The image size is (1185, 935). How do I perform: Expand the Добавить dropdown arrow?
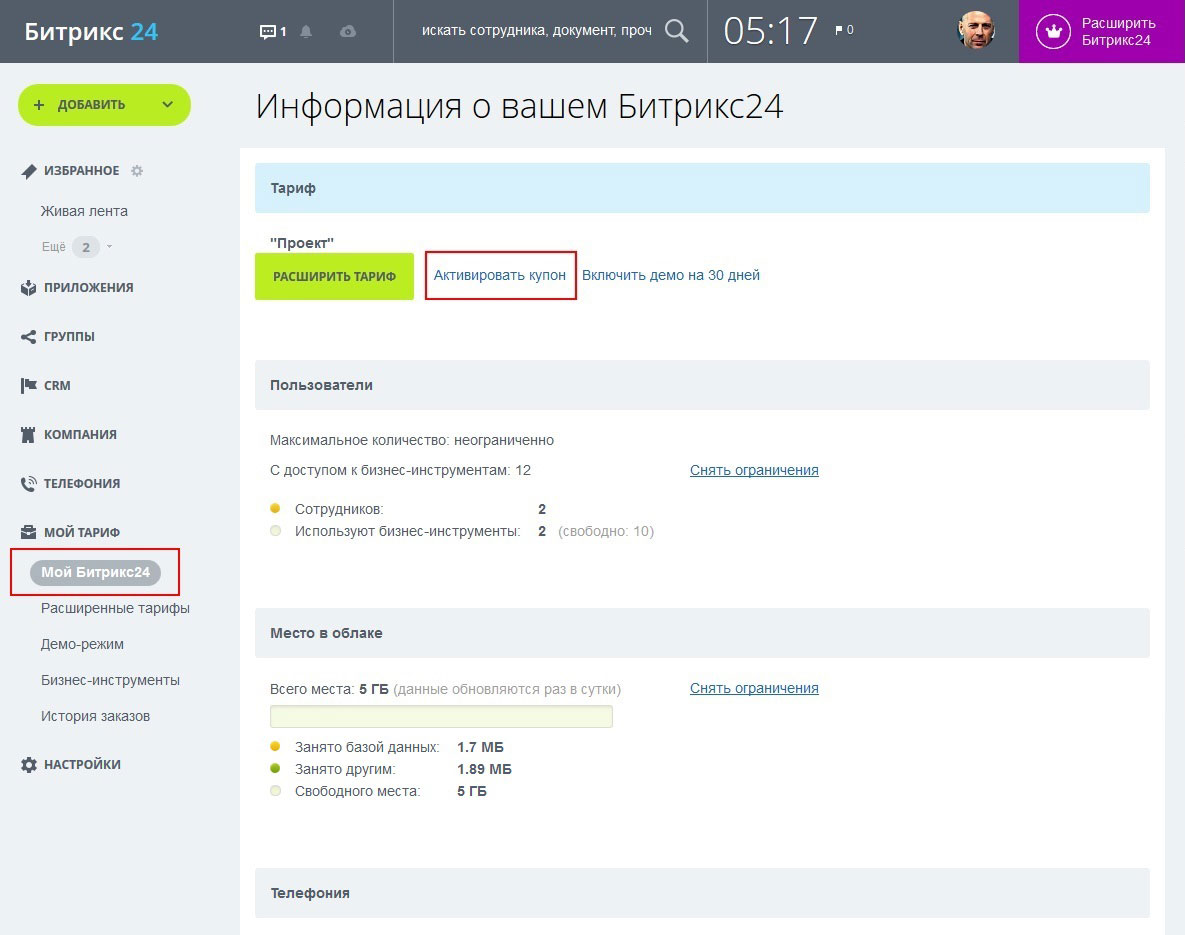(167, 105)
